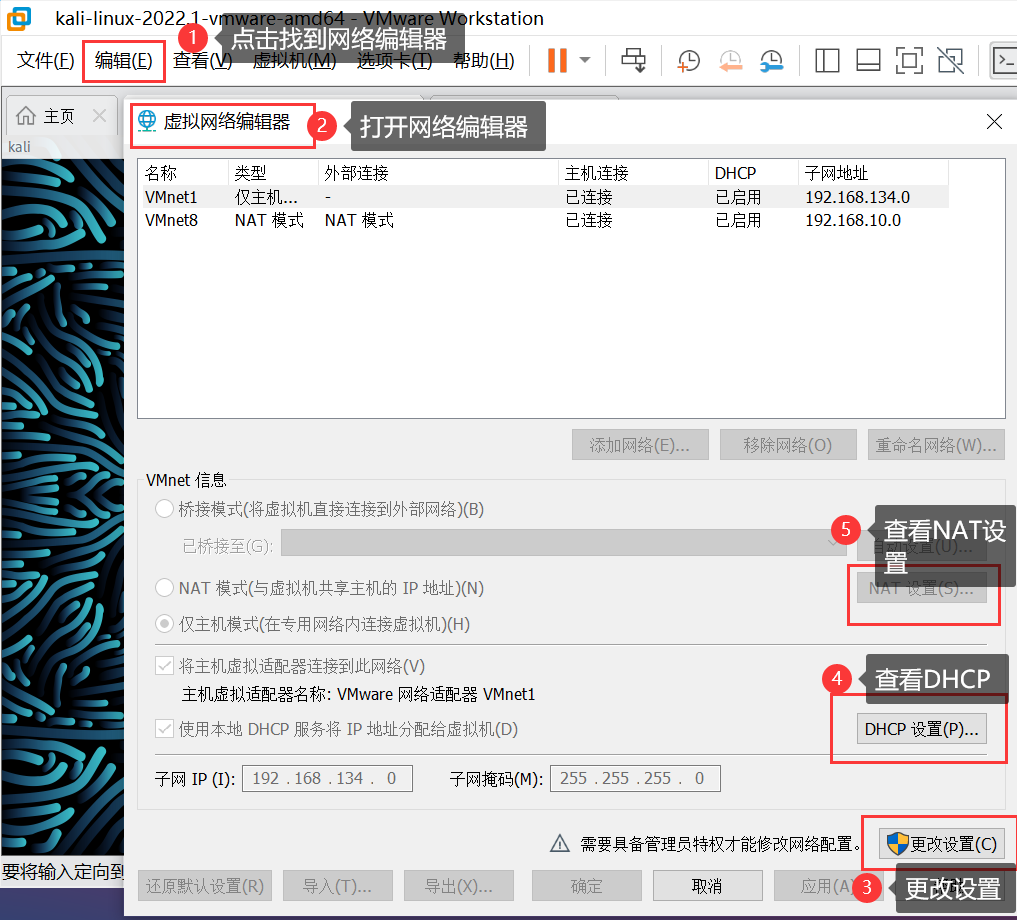This screenshot has width=1017, height=920.
Task: Toggle the 使用本地 DHCP 服务 checkbox
Action: pyautogui.click(x=163, y=729)
